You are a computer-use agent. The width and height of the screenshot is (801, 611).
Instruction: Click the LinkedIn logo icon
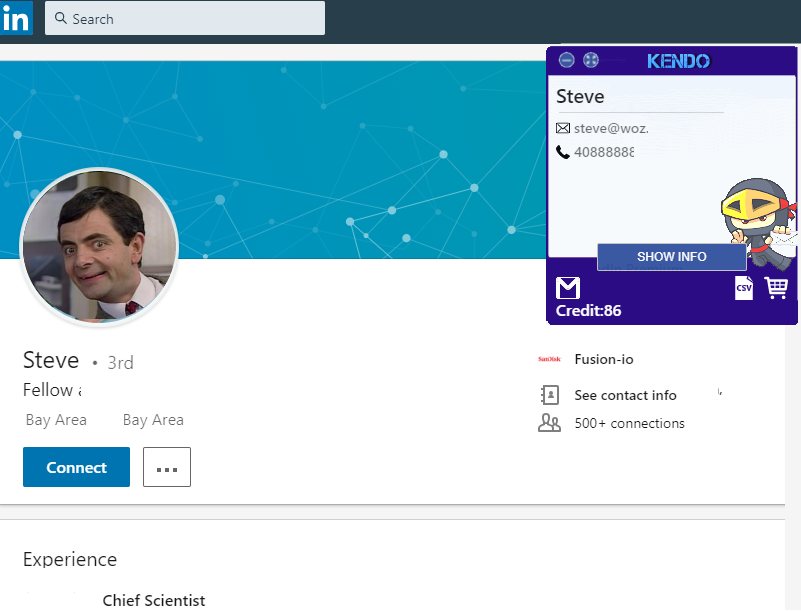click(x=16, y=18)
